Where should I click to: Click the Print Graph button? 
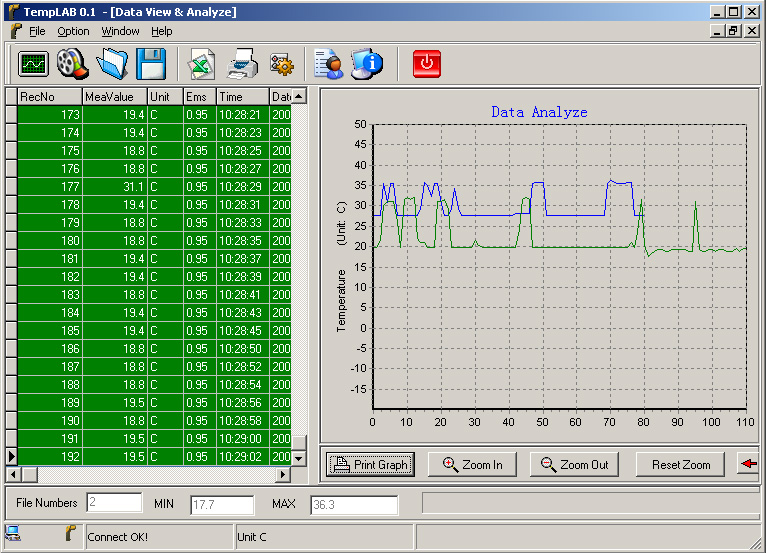pos(370,465)
